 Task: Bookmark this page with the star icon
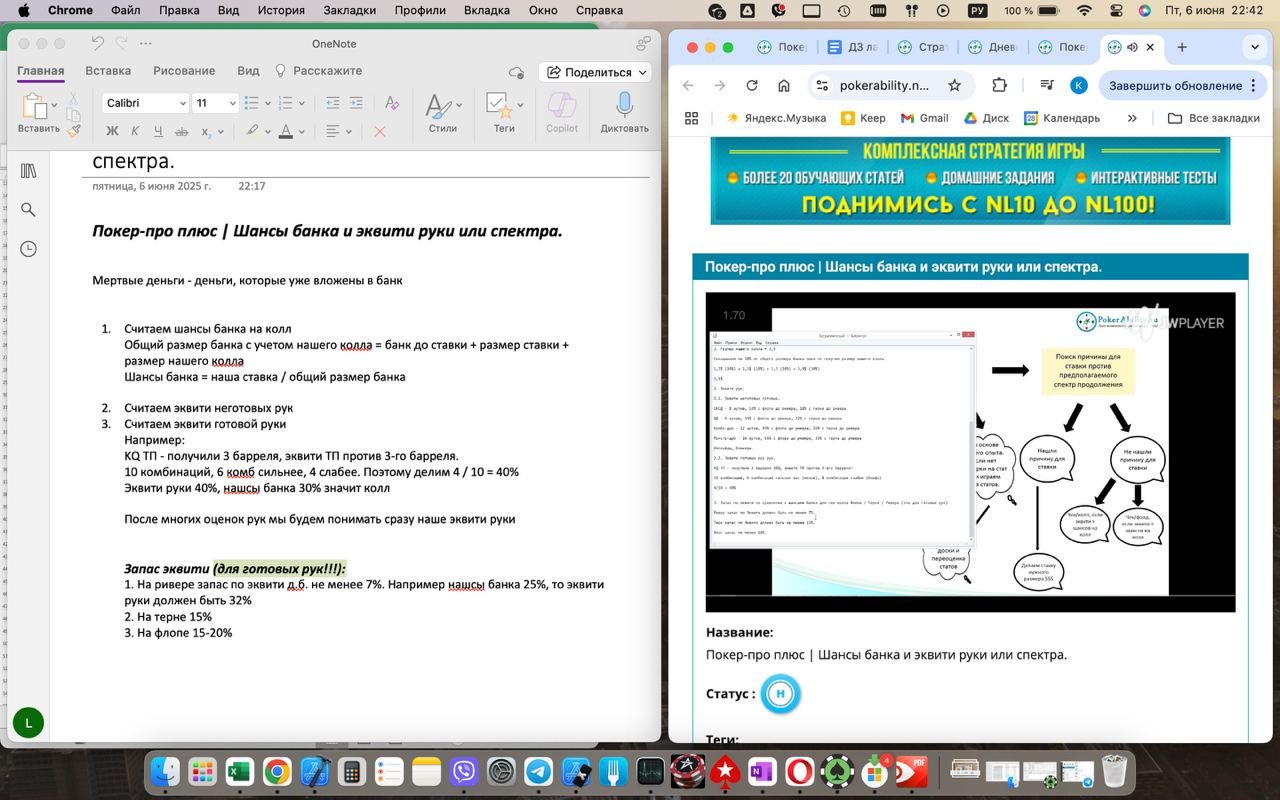pos(955,85)
